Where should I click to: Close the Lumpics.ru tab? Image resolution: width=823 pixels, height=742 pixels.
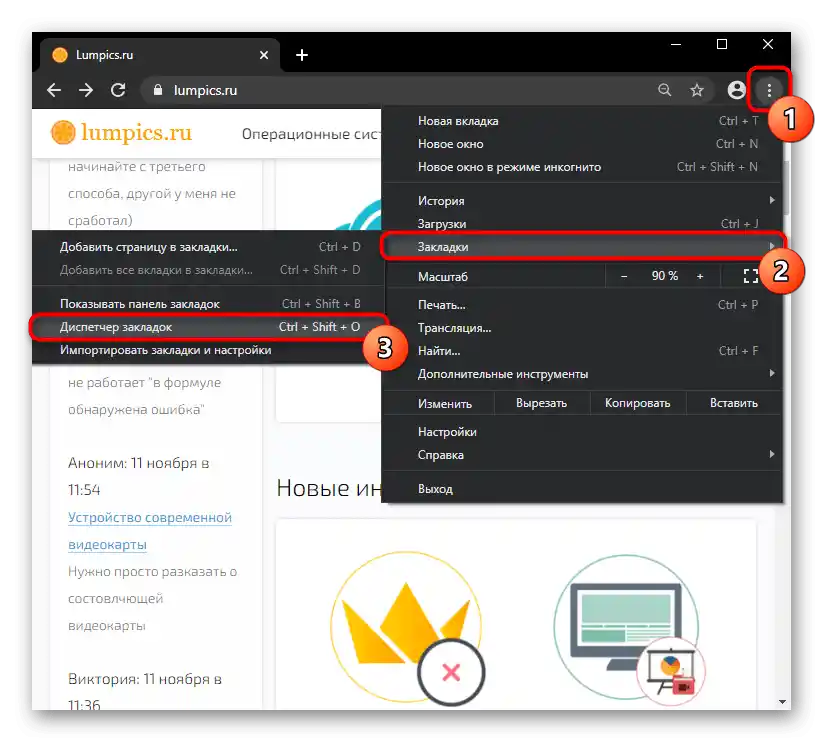264,55
